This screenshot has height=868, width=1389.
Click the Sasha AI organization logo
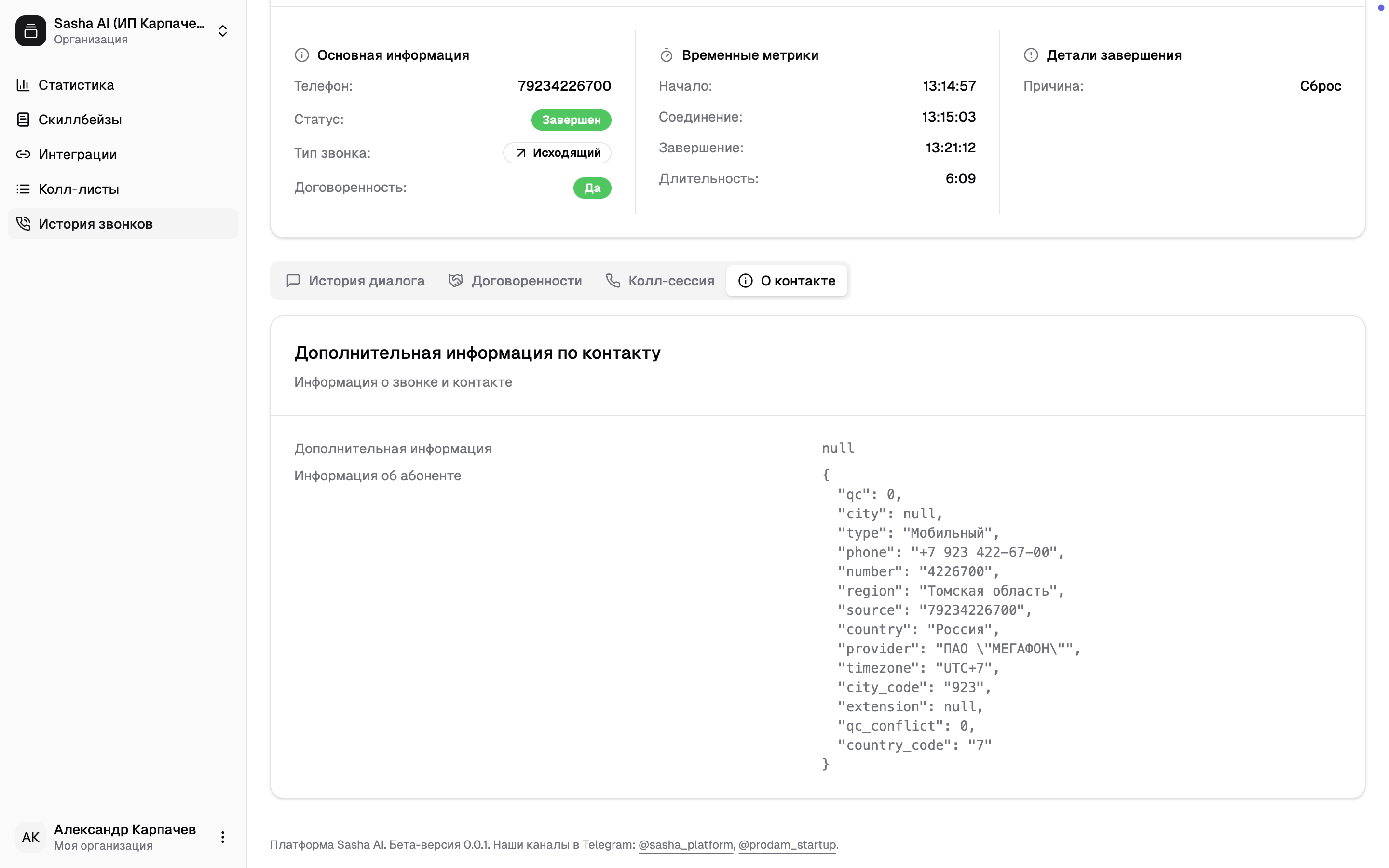pyautogui.click(x=31, y=31)
